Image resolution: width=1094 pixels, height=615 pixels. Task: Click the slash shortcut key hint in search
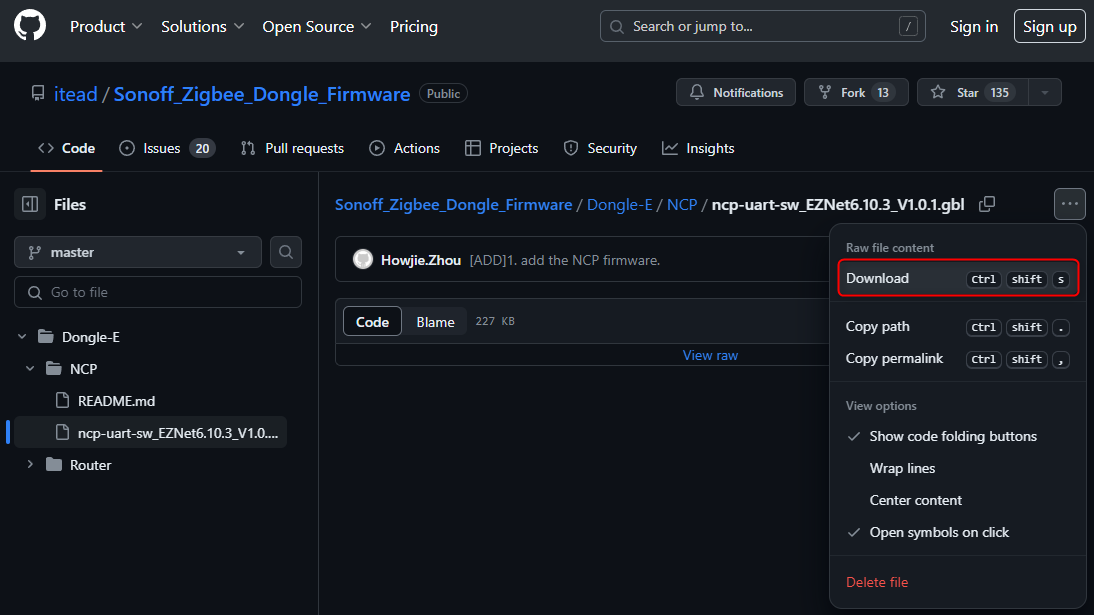pos(908,27)
